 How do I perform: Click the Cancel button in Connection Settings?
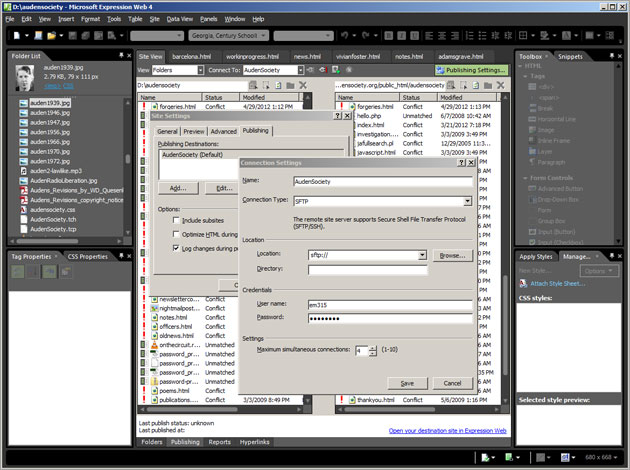click(x=452, y=383)
